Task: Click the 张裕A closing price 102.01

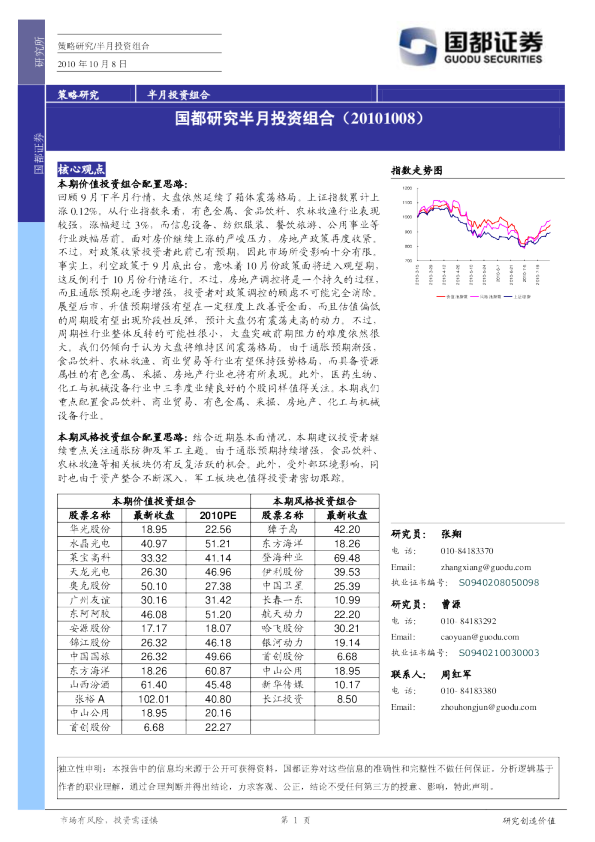Action: [154, 699]
